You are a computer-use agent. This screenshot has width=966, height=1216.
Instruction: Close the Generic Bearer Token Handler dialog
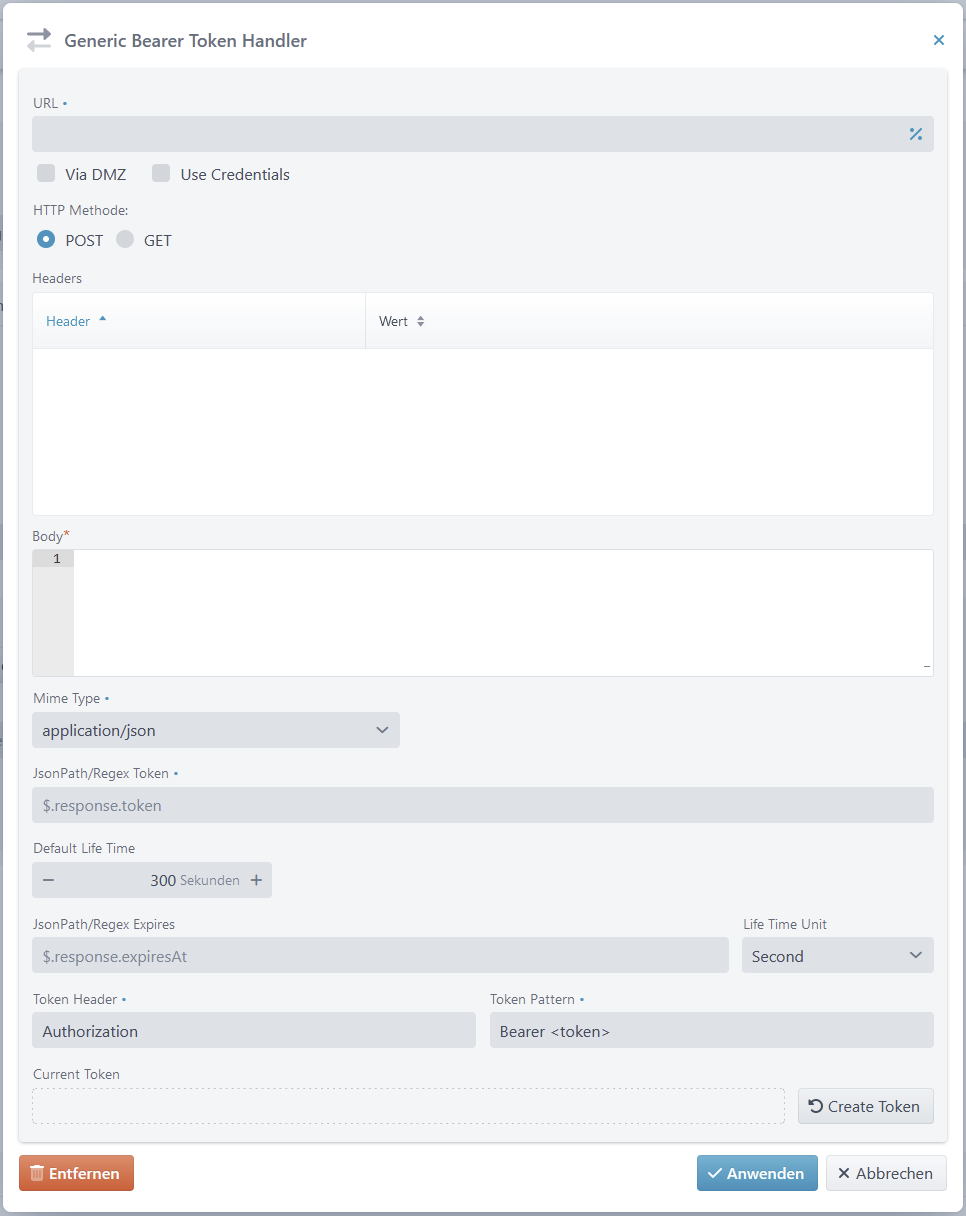(x=938, y=40)
